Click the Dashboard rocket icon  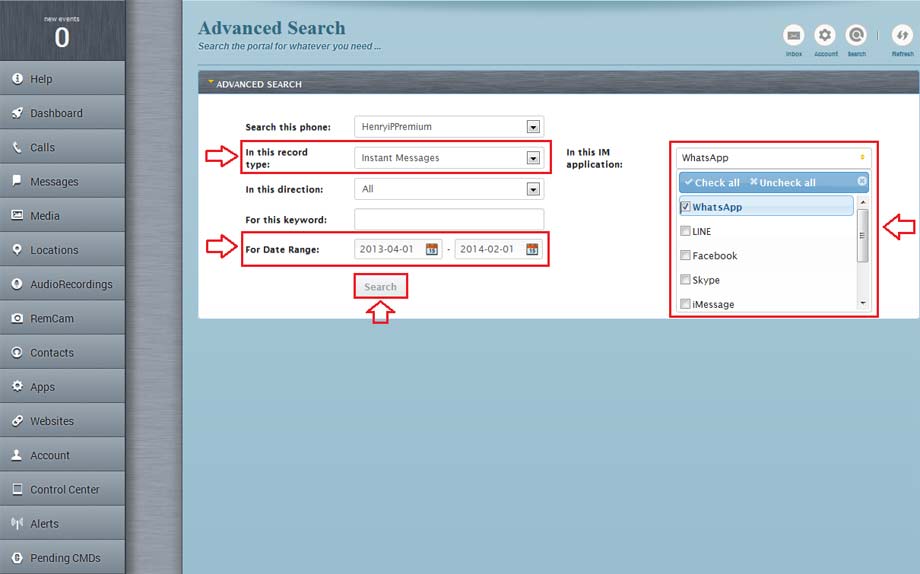(17, 113)
